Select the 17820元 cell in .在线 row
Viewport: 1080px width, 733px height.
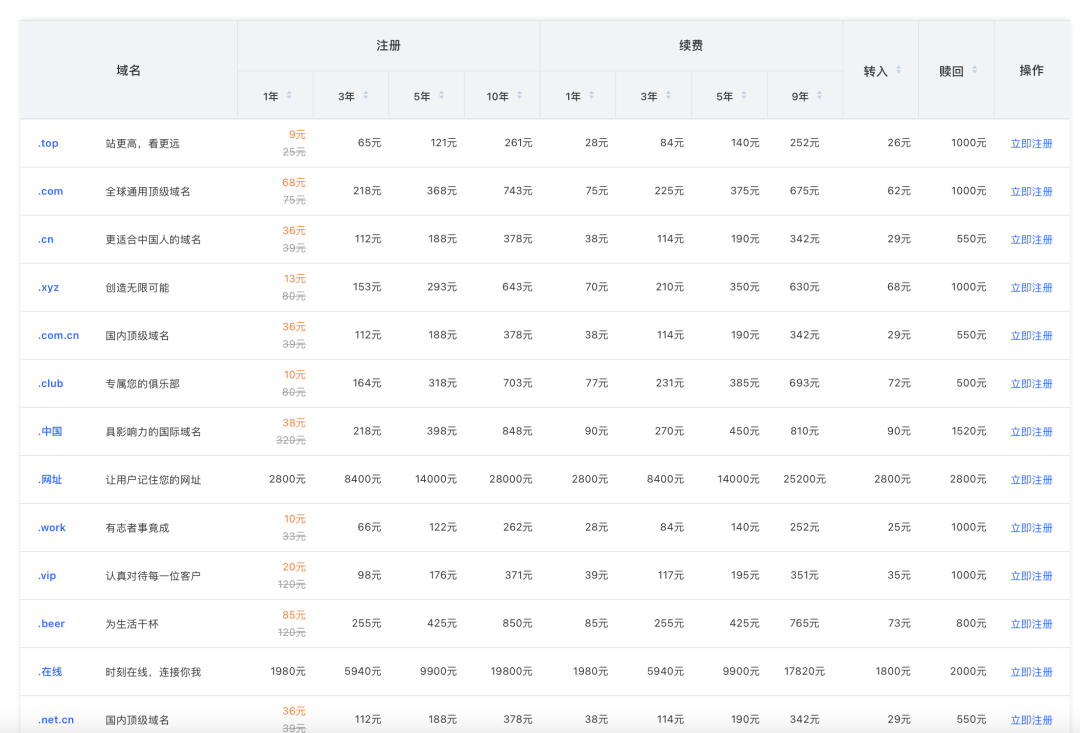click(804, 671)
